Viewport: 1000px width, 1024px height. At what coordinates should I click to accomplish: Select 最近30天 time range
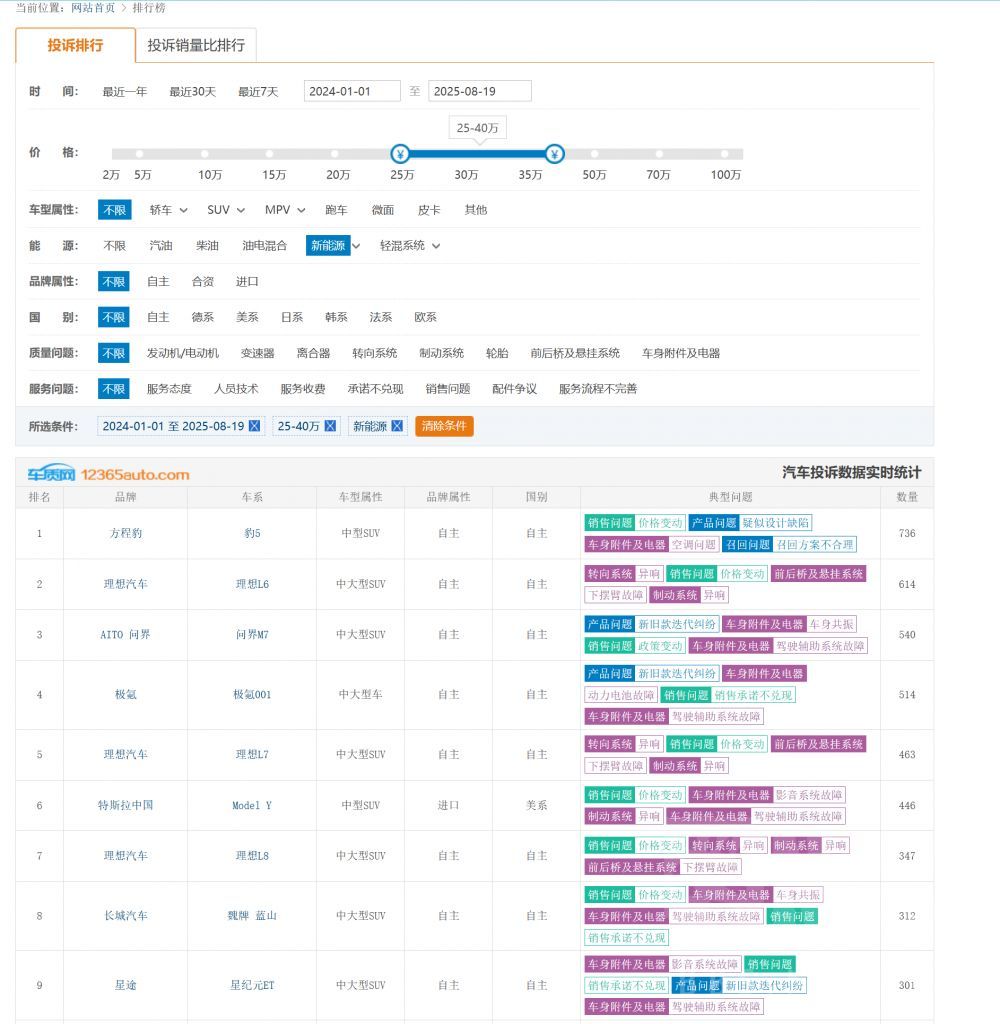click(x=192, y=91)
